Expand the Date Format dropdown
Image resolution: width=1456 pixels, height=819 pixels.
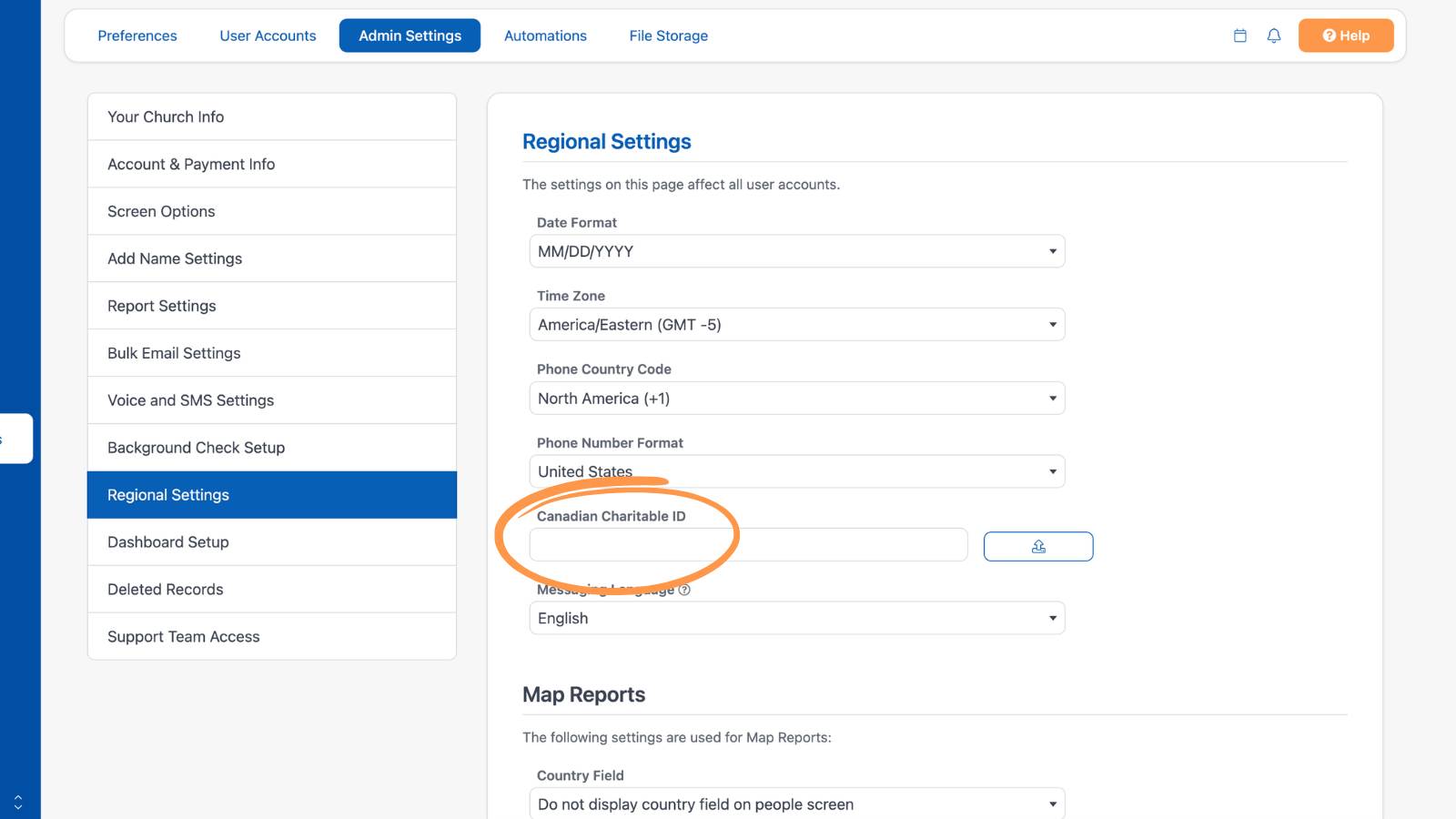pyautogui.click(x=797, y=251)
